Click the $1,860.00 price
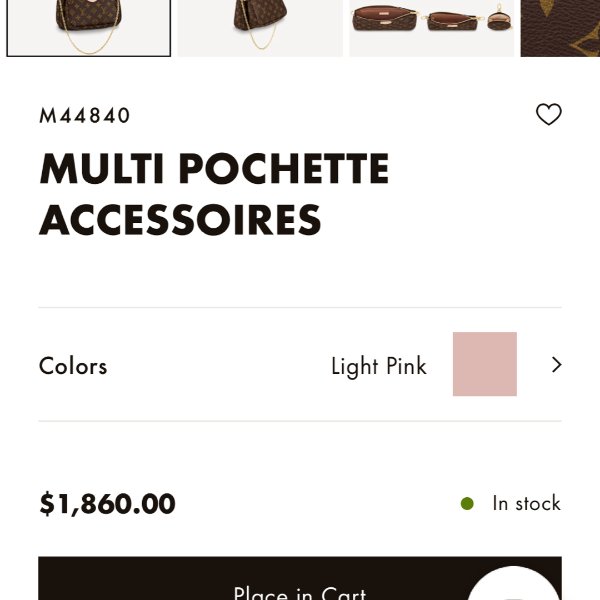 (x=108, y=504)
